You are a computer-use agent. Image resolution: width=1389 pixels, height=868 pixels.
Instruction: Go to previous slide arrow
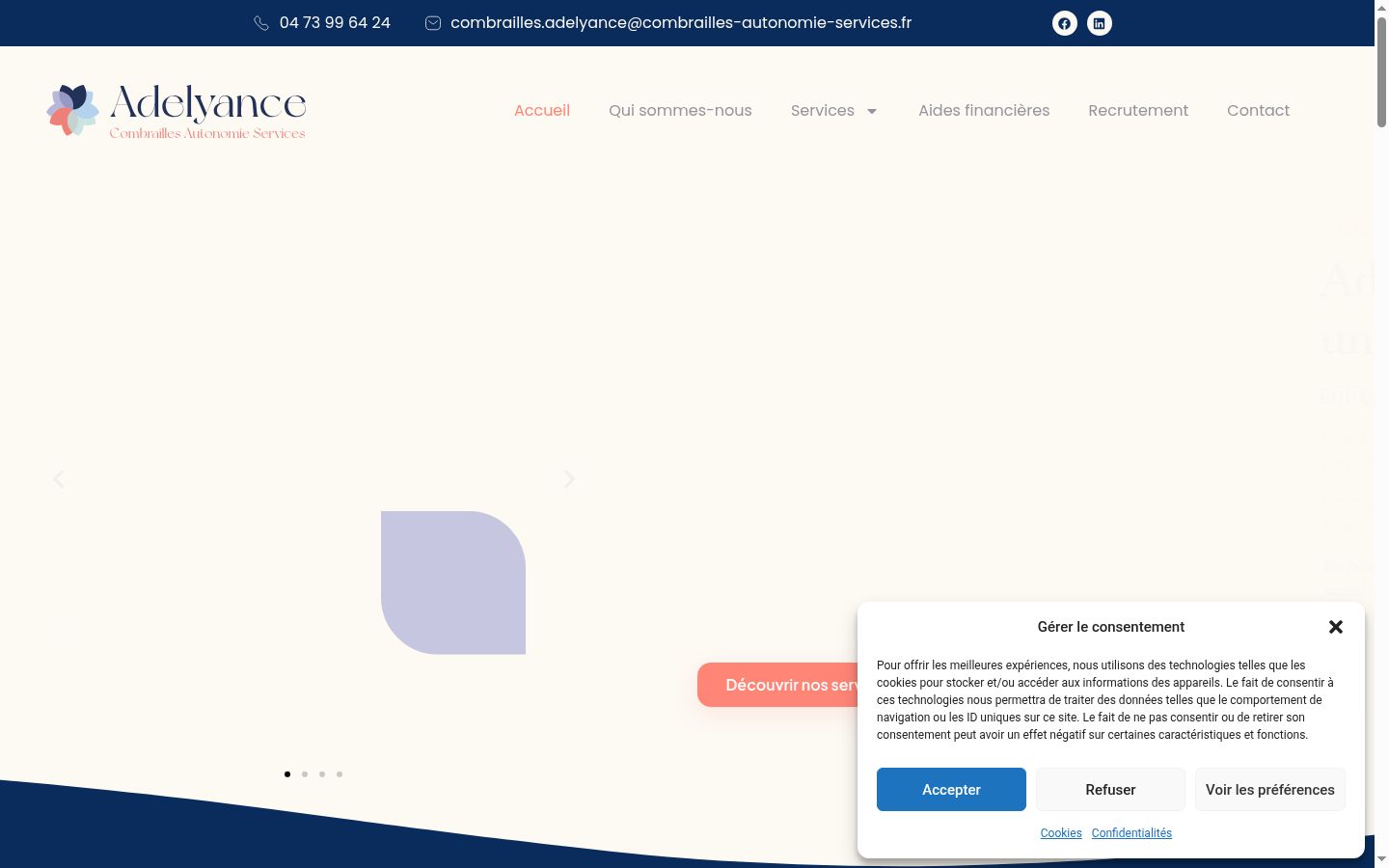tap(59, 479)
